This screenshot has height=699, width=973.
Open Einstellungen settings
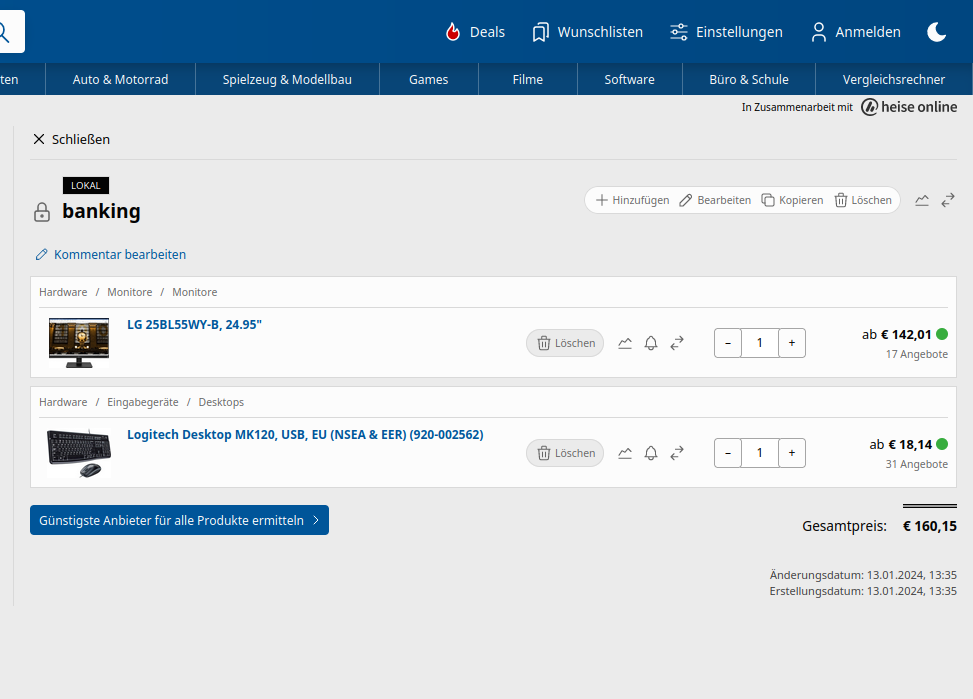727,32
